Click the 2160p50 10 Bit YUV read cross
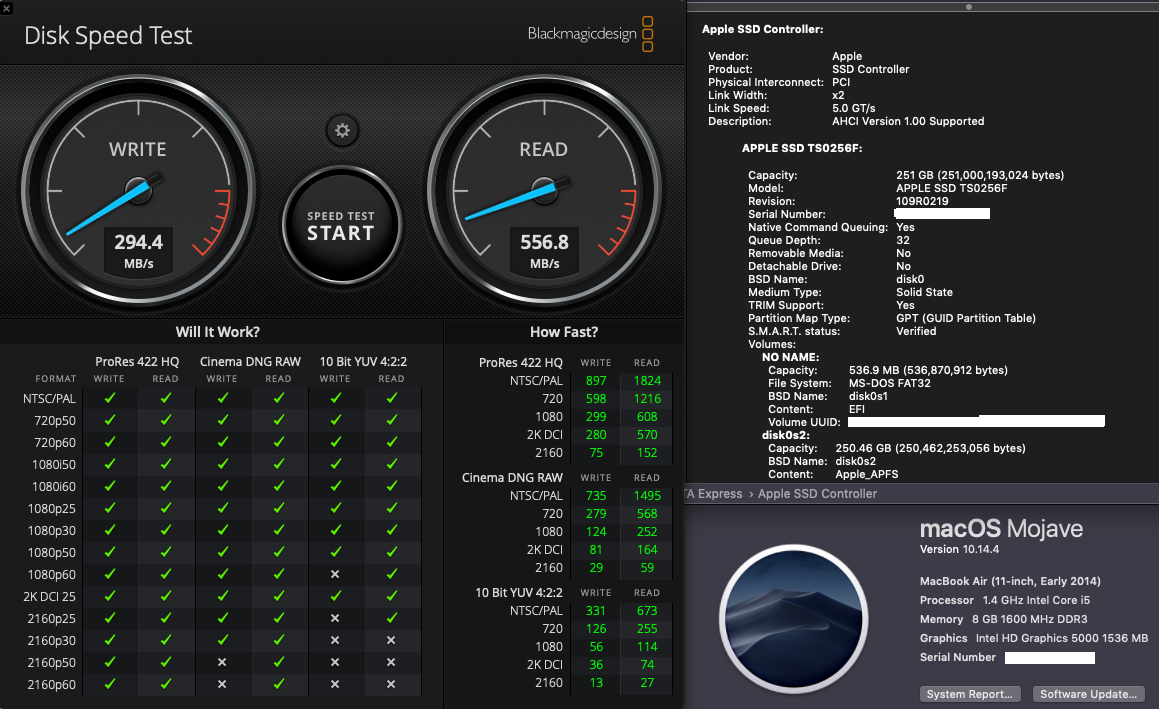This screenshot has width=1159, height=709. (391, 662)
